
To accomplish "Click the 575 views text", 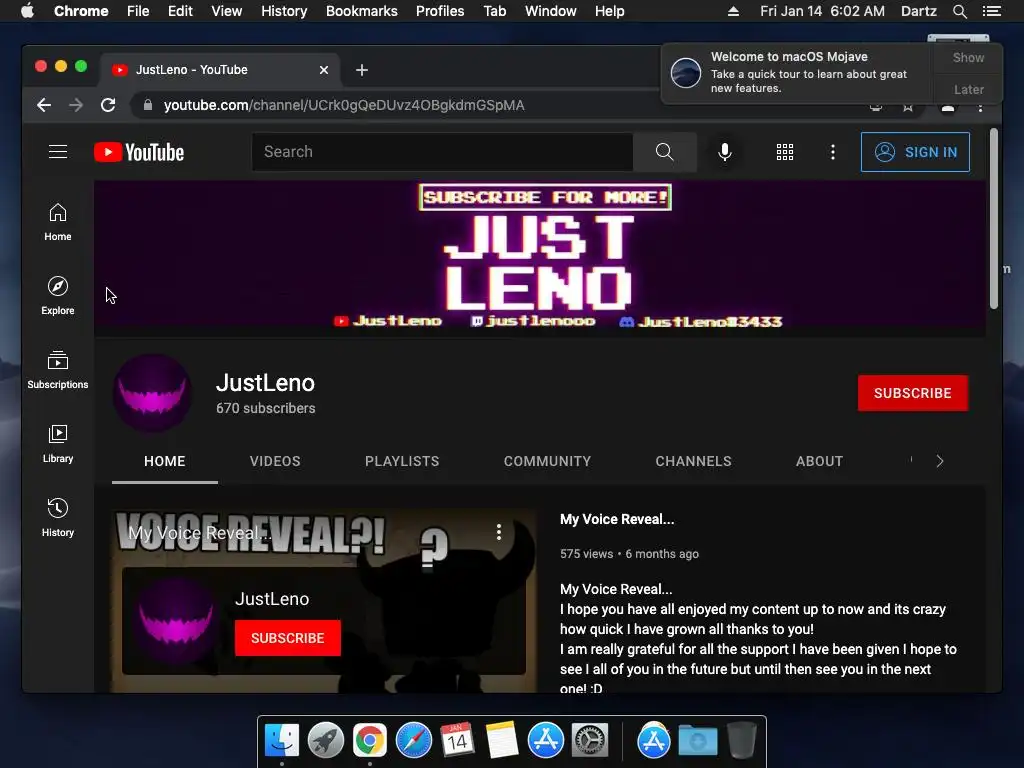I will (x=586, y=554).
